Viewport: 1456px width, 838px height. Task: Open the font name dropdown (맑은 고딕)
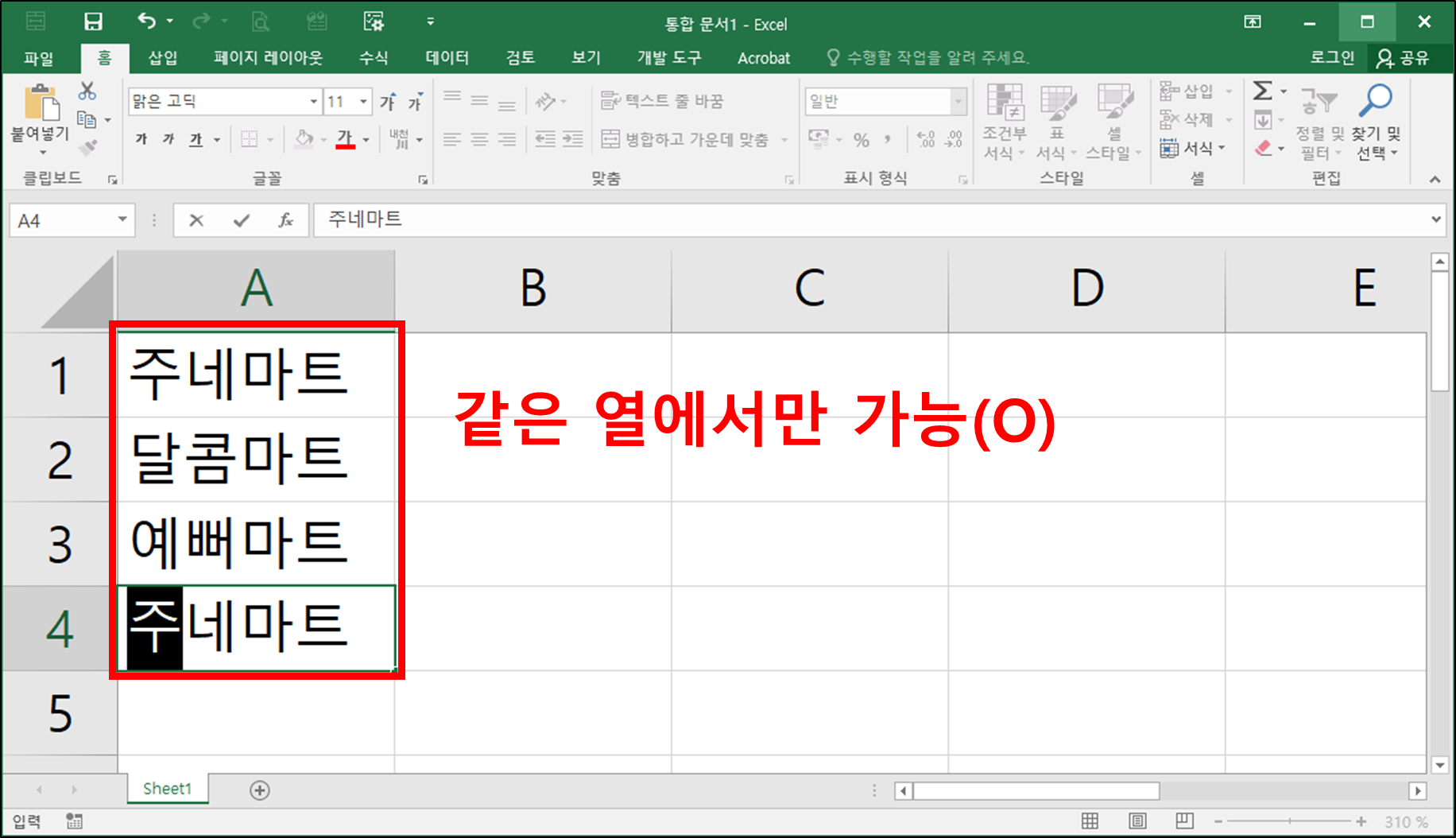313,101
